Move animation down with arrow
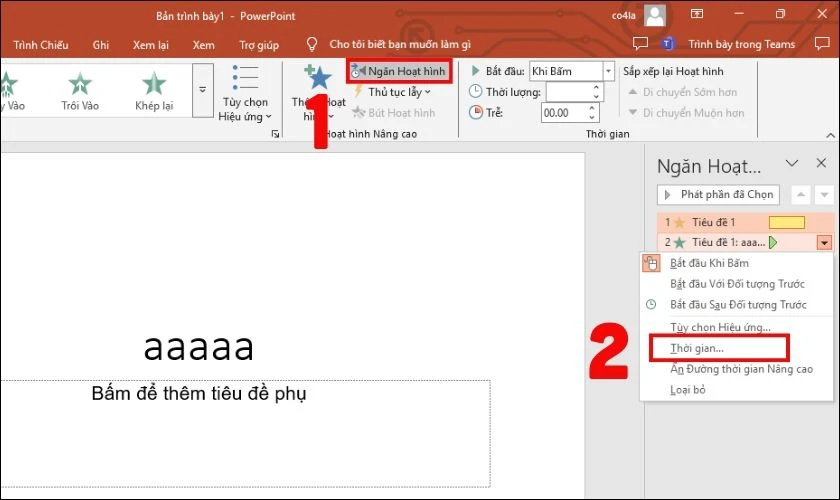This screenshot has width=840, height=500. [x=824, y=195]
